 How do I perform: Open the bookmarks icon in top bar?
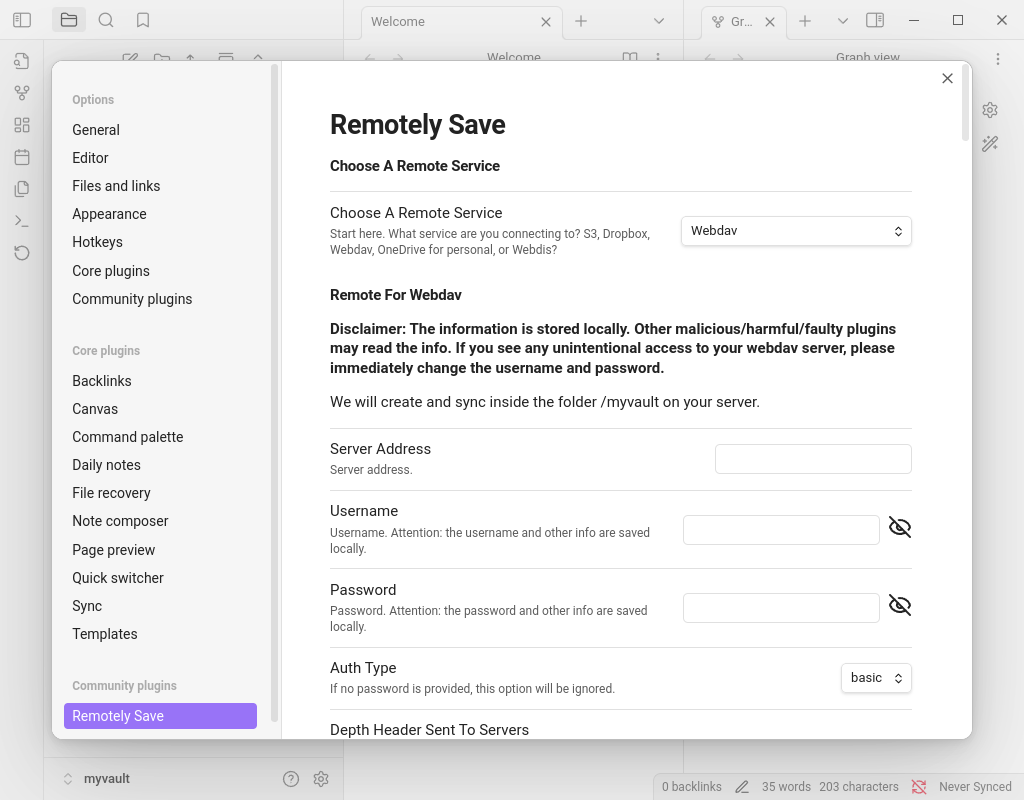[143, 20]
